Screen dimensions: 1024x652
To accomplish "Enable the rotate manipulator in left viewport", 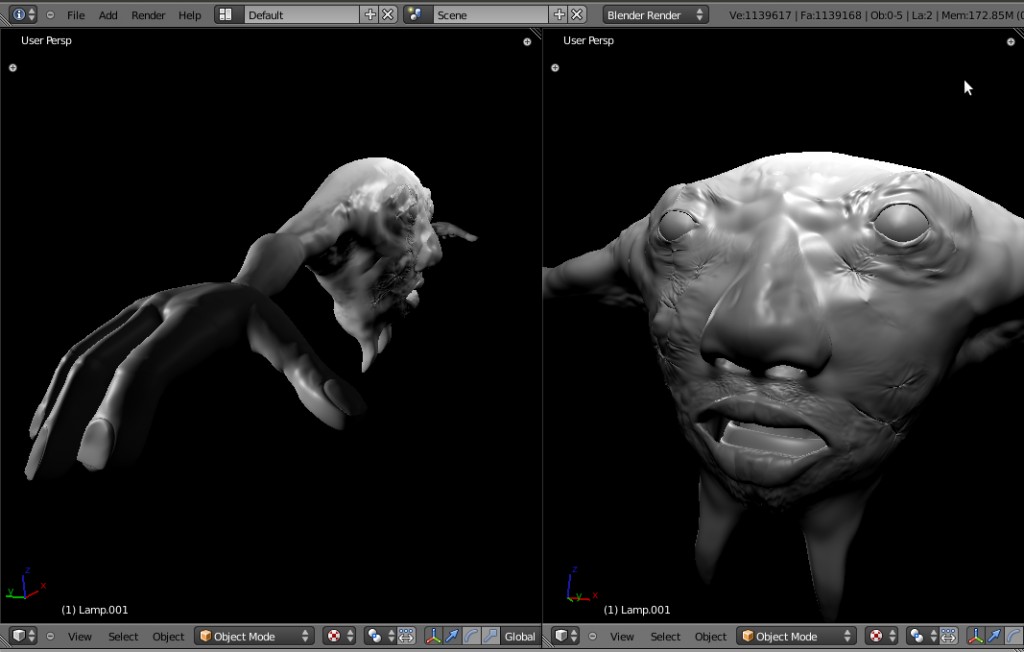I will pyautogui.click(x=470, y=636).
